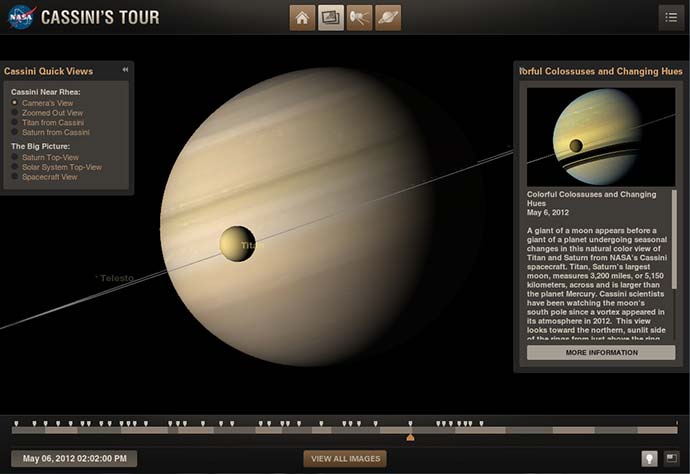
Task: Toggle the fullscreen icon at bottom right
Action: tap(673, 458)
